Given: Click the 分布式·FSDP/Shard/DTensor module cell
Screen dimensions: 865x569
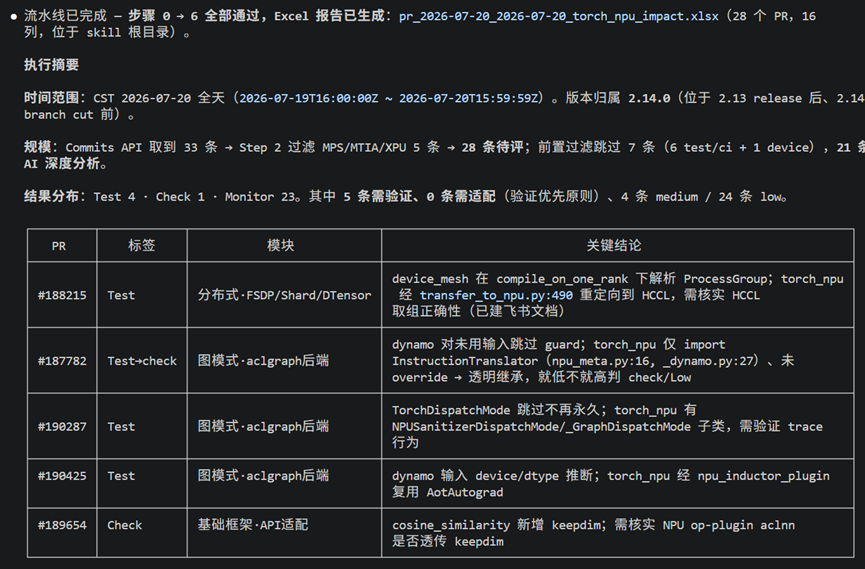Looking at the screenshot, I should pos(284,295).
